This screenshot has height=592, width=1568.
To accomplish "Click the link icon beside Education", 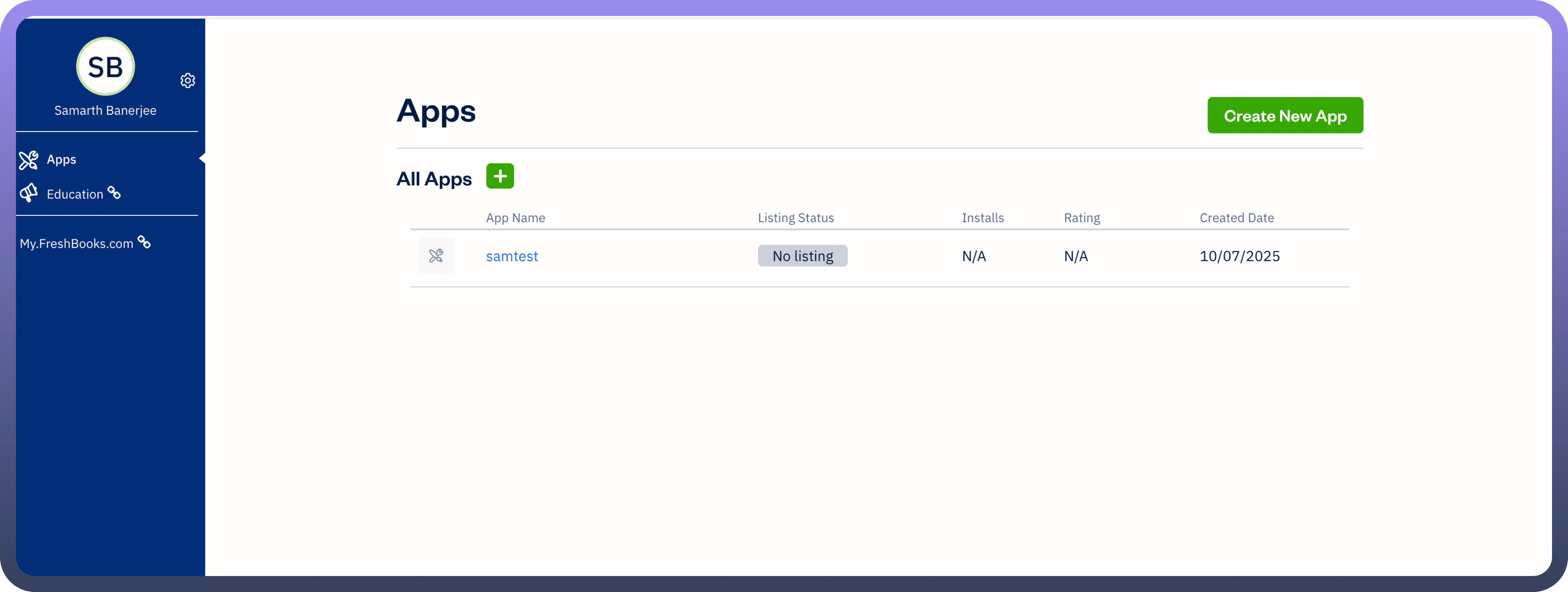I will 115,193.
